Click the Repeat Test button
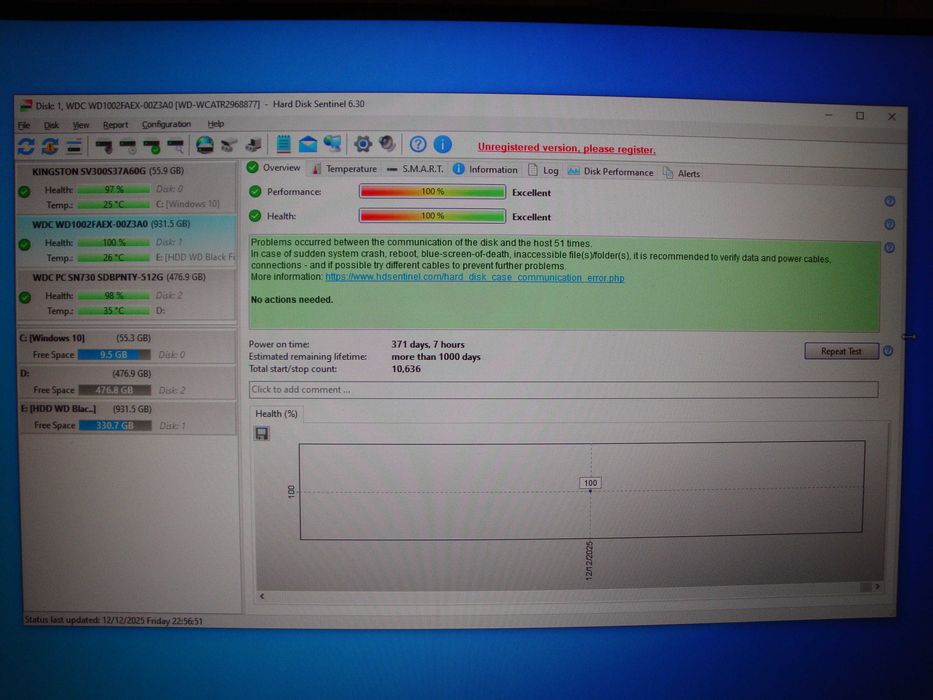The image size is (933, 700). [841, 351]
